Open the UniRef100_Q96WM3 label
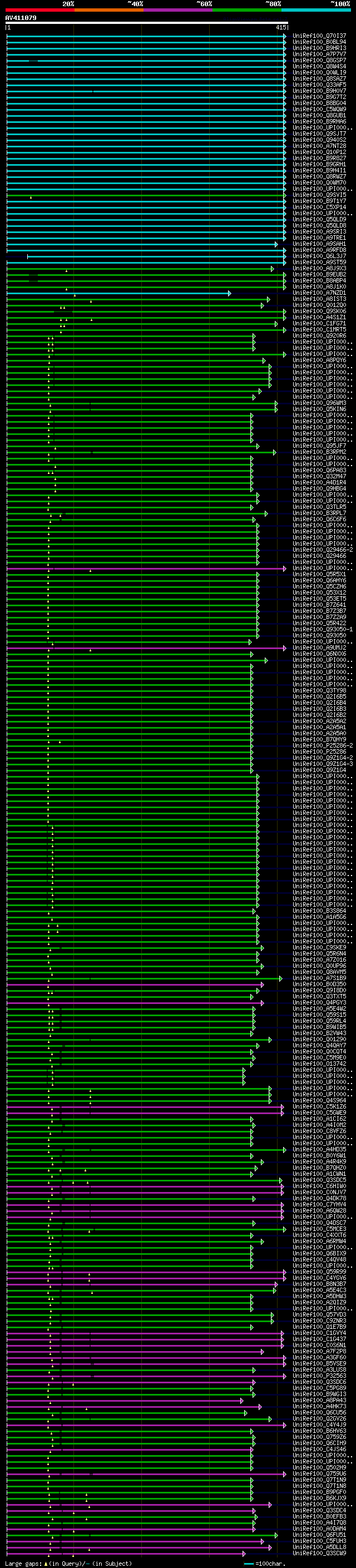 click(319, 403)
